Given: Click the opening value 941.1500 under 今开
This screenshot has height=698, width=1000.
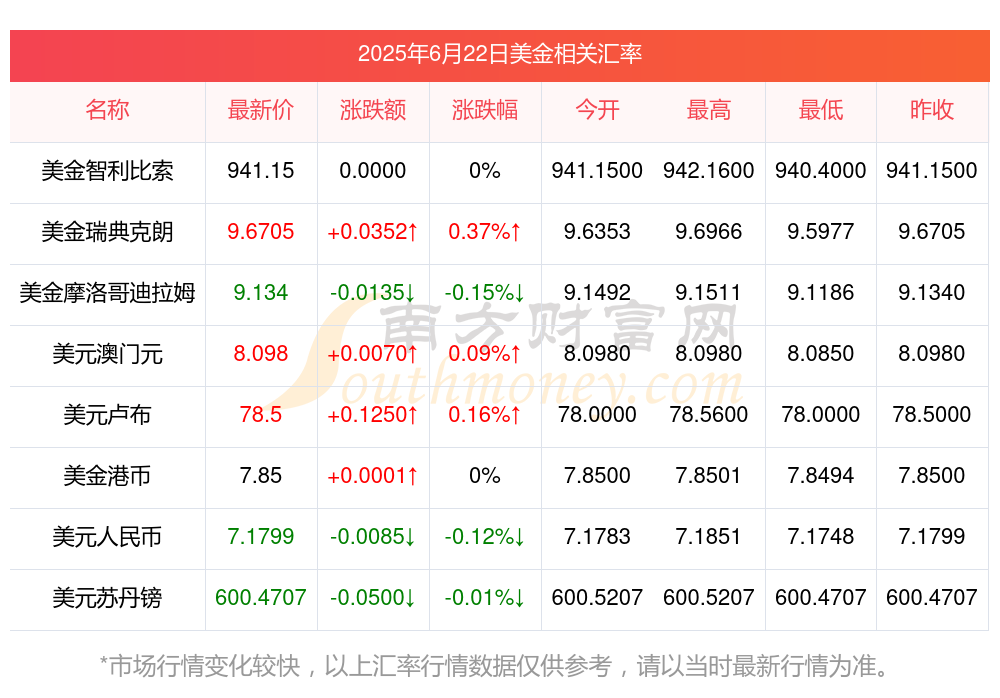Looking at the screenshot, I should coord(597,171).
